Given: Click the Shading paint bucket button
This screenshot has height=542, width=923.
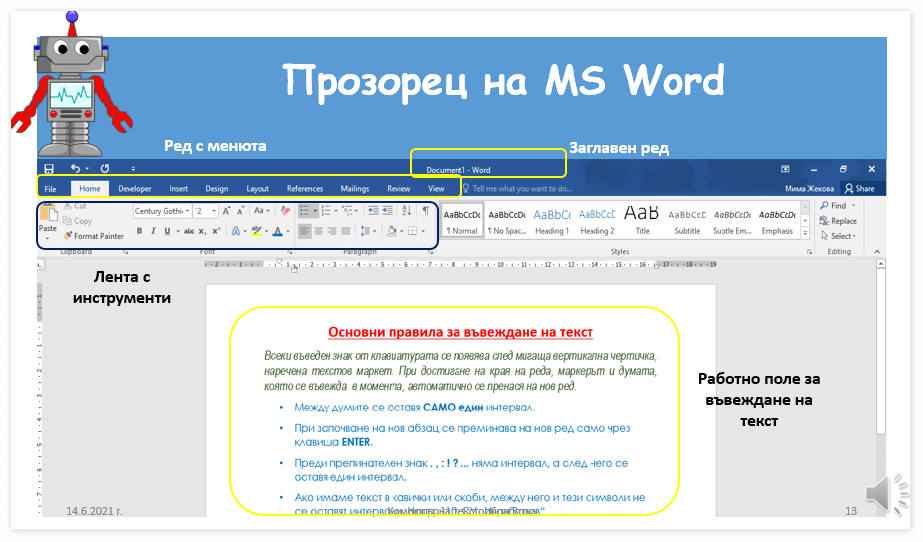Looking at the screenshot, I should [391, 231].
